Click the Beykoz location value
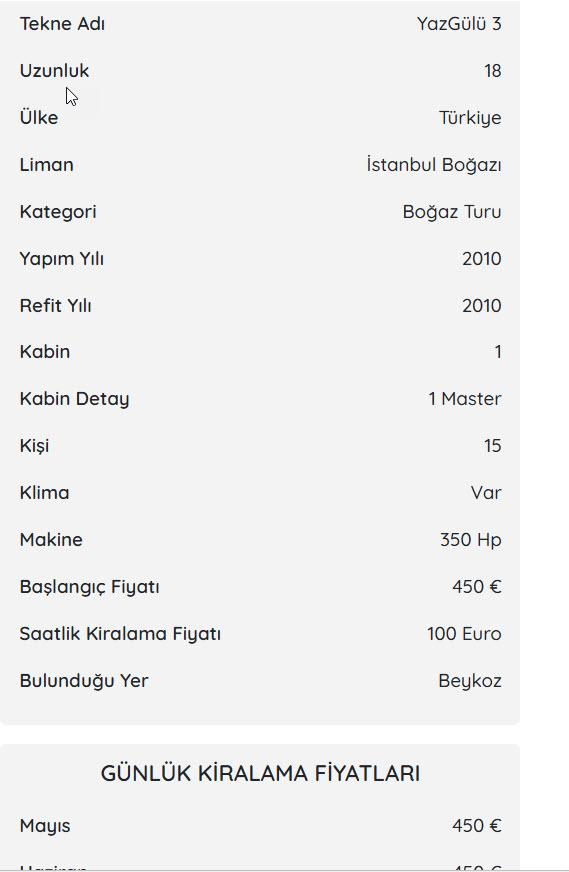 click(x=470, y=681)
